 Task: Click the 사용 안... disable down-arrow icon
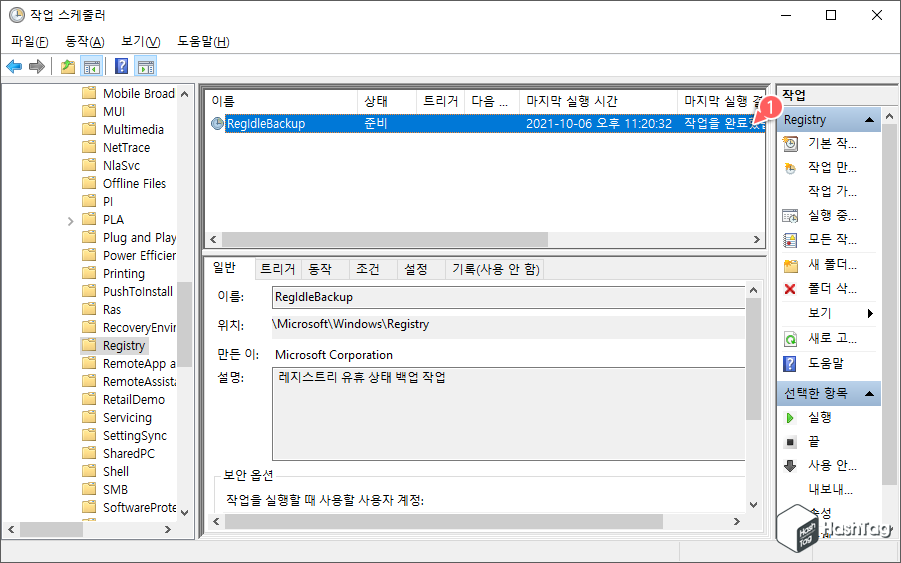click(790, 465)
